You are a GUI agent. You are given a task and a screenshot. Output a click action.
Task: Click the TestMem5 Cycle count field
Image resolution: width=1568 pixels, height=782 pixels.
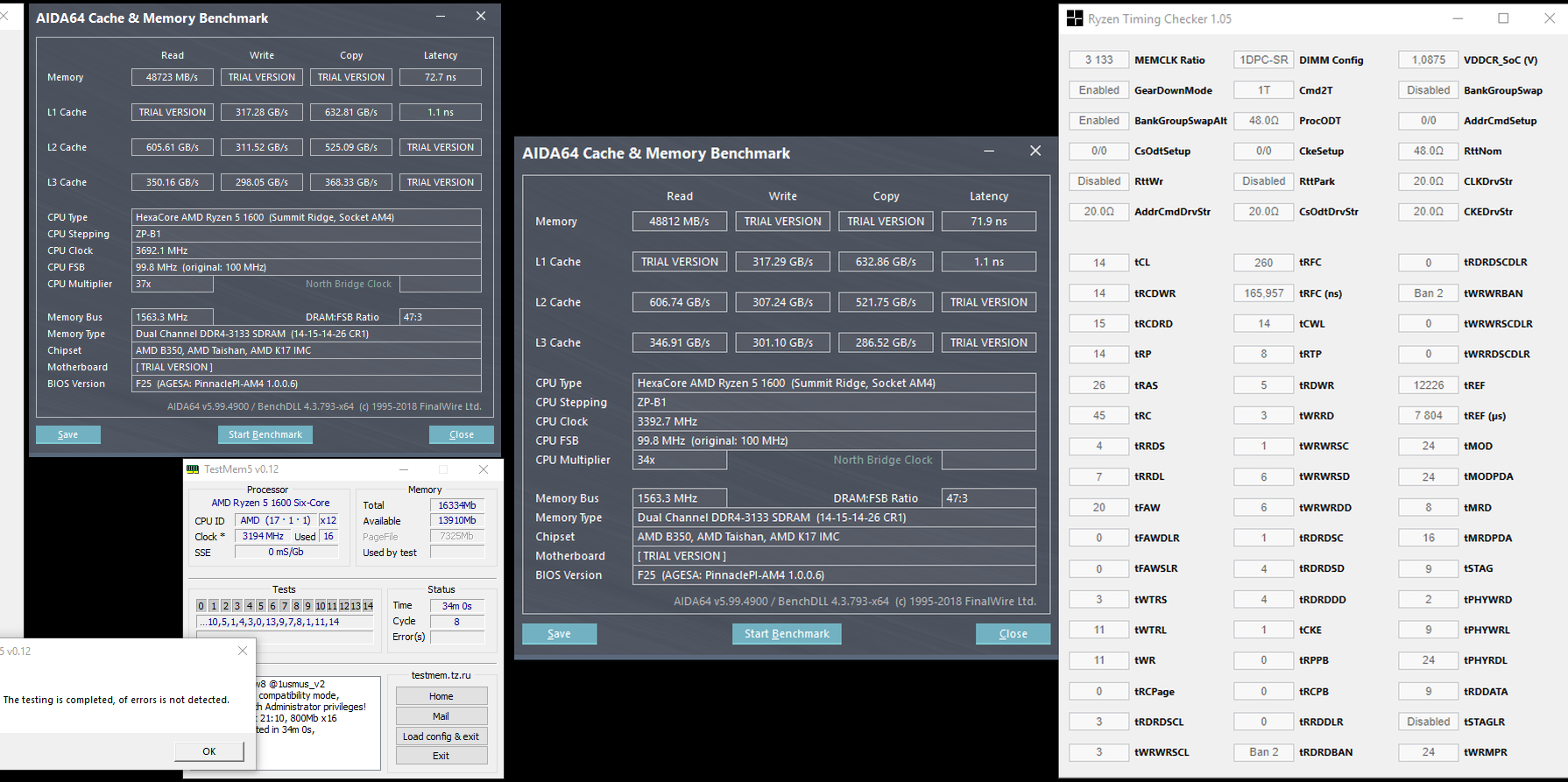coord(457,622)
